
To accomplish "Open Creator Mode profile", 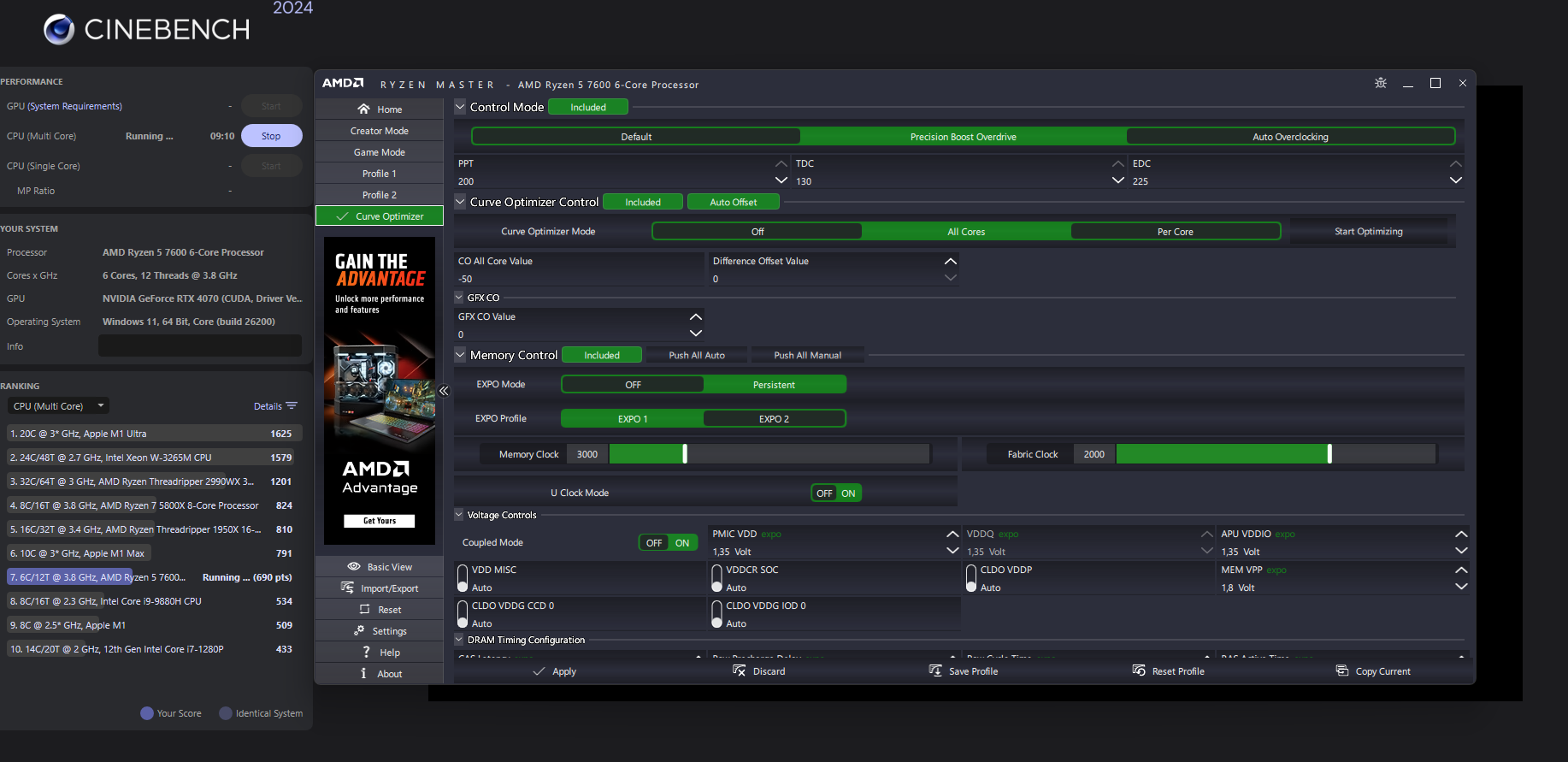I will (380, 131).
